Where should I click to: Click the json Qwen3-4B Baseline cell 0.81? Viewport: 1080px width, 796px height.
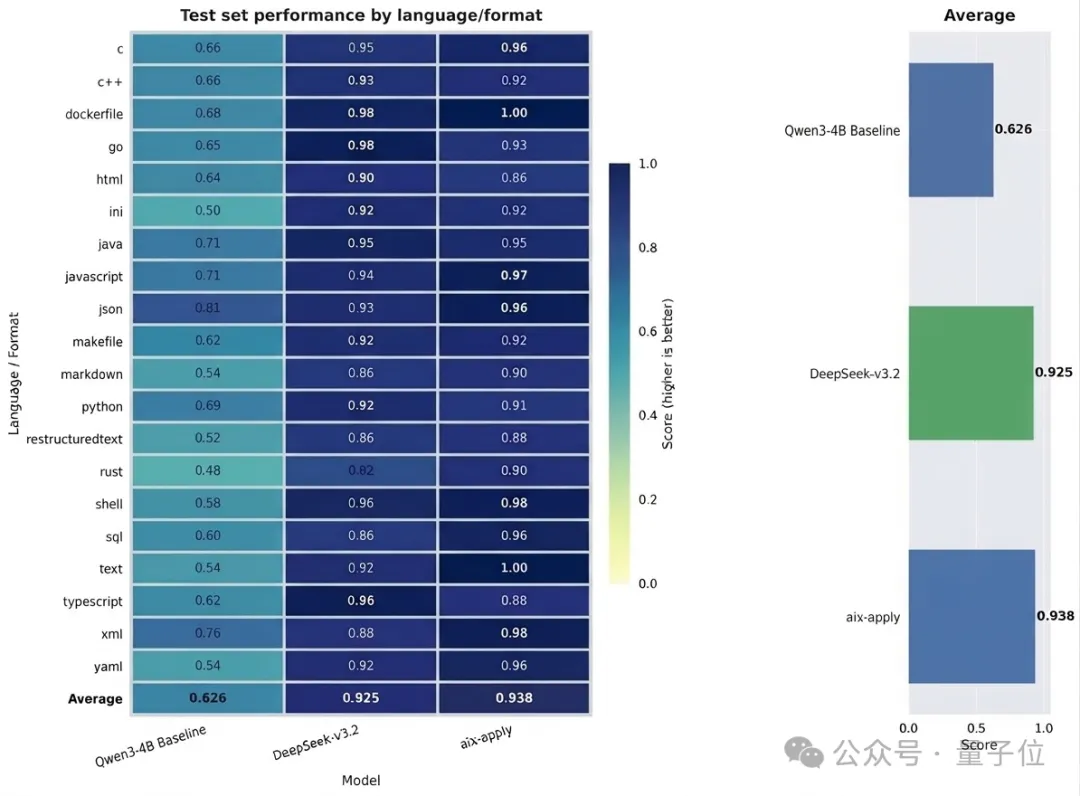(x=207, y=308)
